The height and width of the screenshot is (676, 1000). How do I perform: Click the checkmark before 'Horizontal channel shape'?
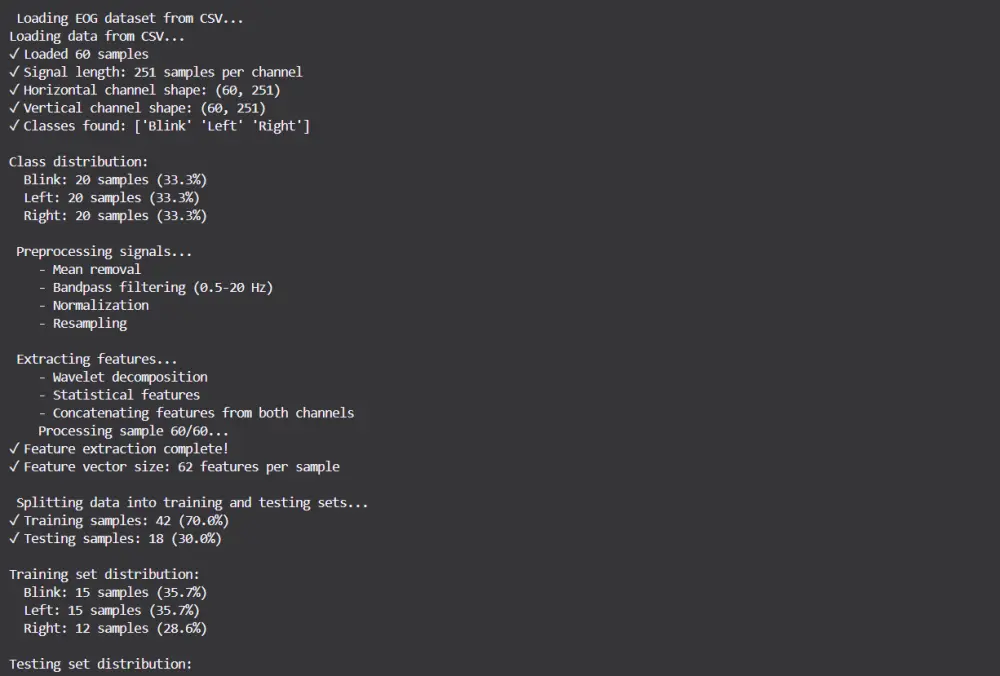click(x=14, y=90)
